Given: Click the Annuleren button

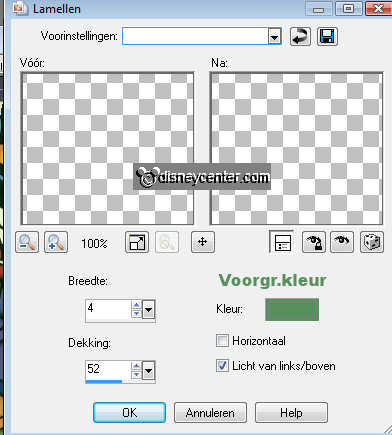Looking at the screenshot, I should tap(210, 413).
